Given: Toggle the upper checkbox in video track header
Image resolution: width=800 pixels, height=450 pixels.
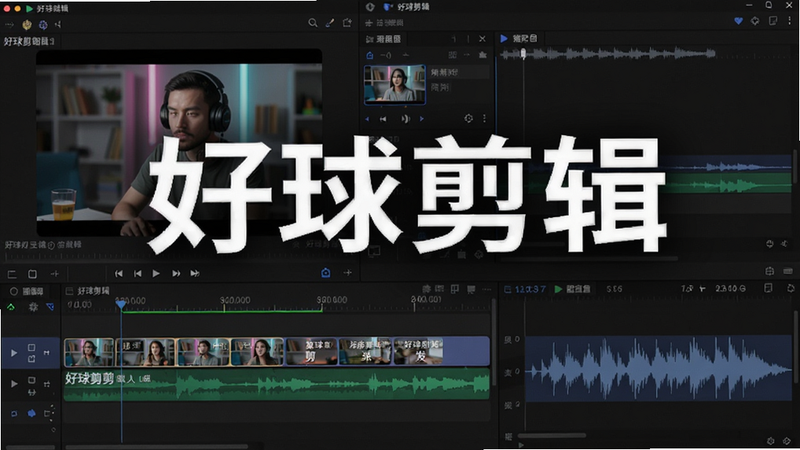Looking at the screenshot, I should tap(32, 347).
